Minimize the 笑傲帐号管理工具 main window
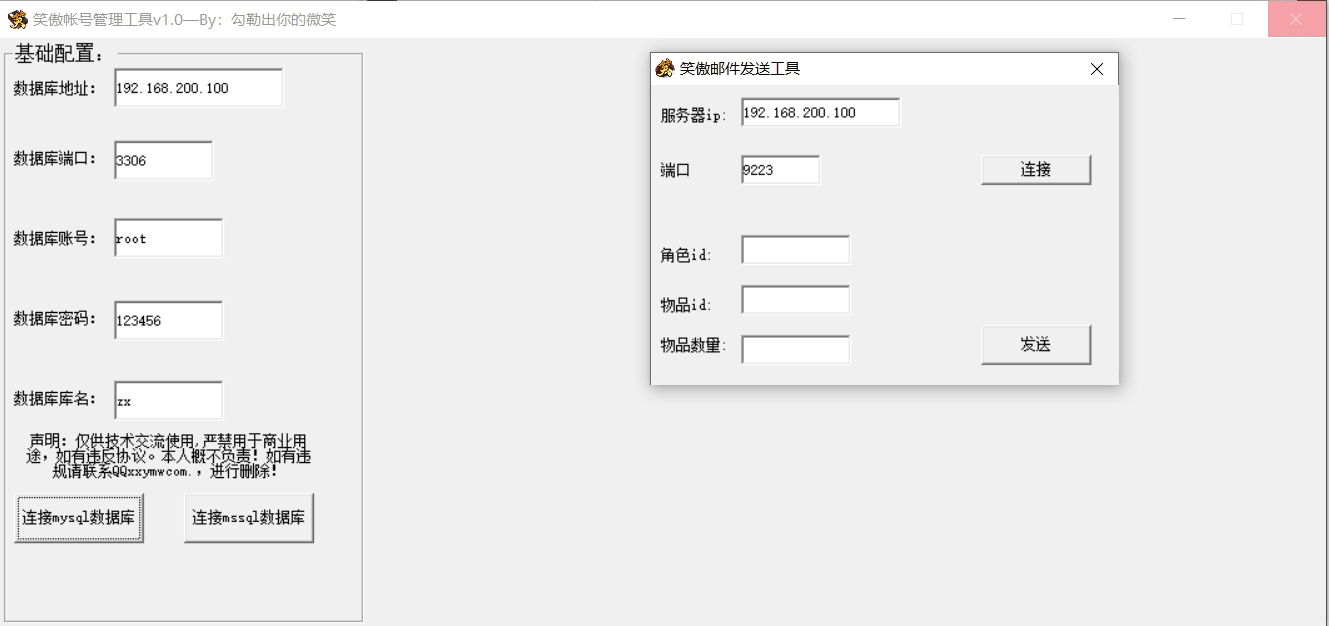This screenshot has height=626, width=1329. coord(1180,19)
